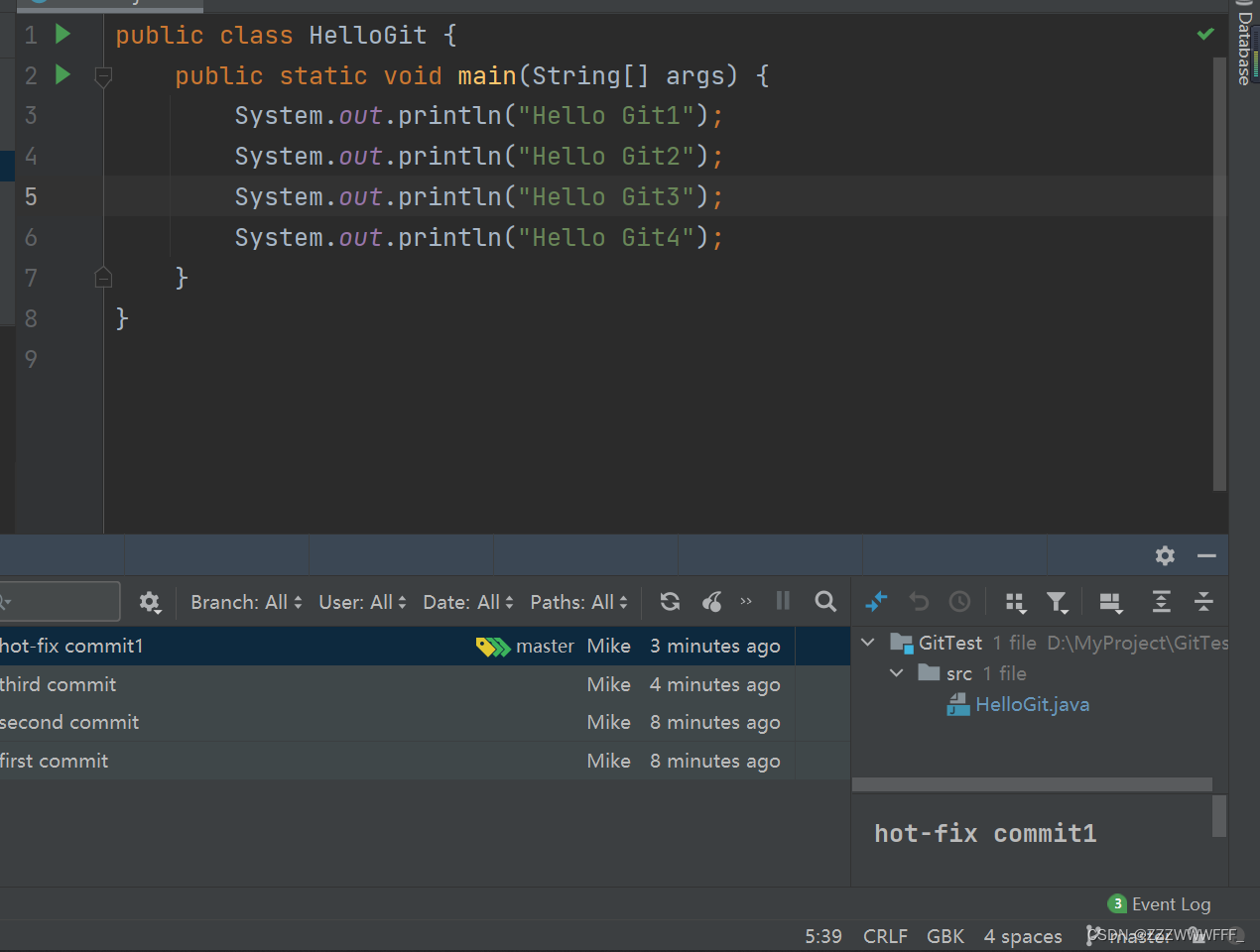Viewport: 1260px width, 952px height.
Task: Open the Branch: All filter dropdown
Action: point(246,602)
